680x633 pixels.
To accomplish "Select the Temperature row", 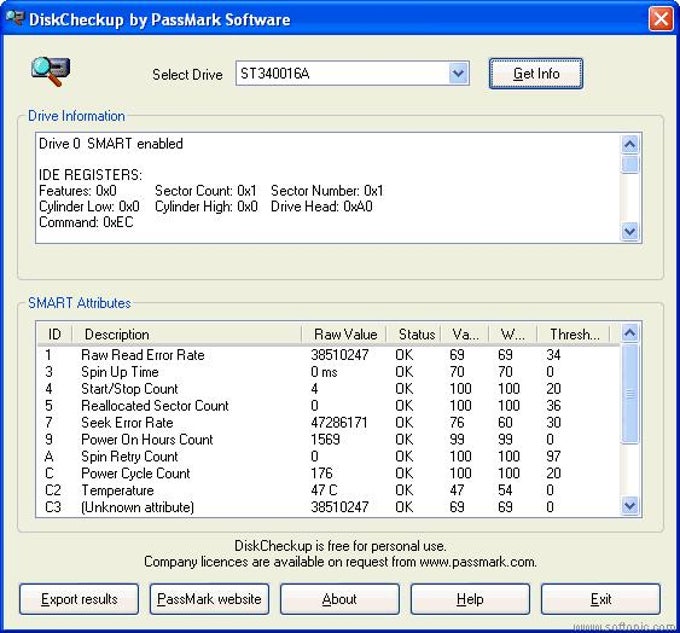I will pos(329,490).
